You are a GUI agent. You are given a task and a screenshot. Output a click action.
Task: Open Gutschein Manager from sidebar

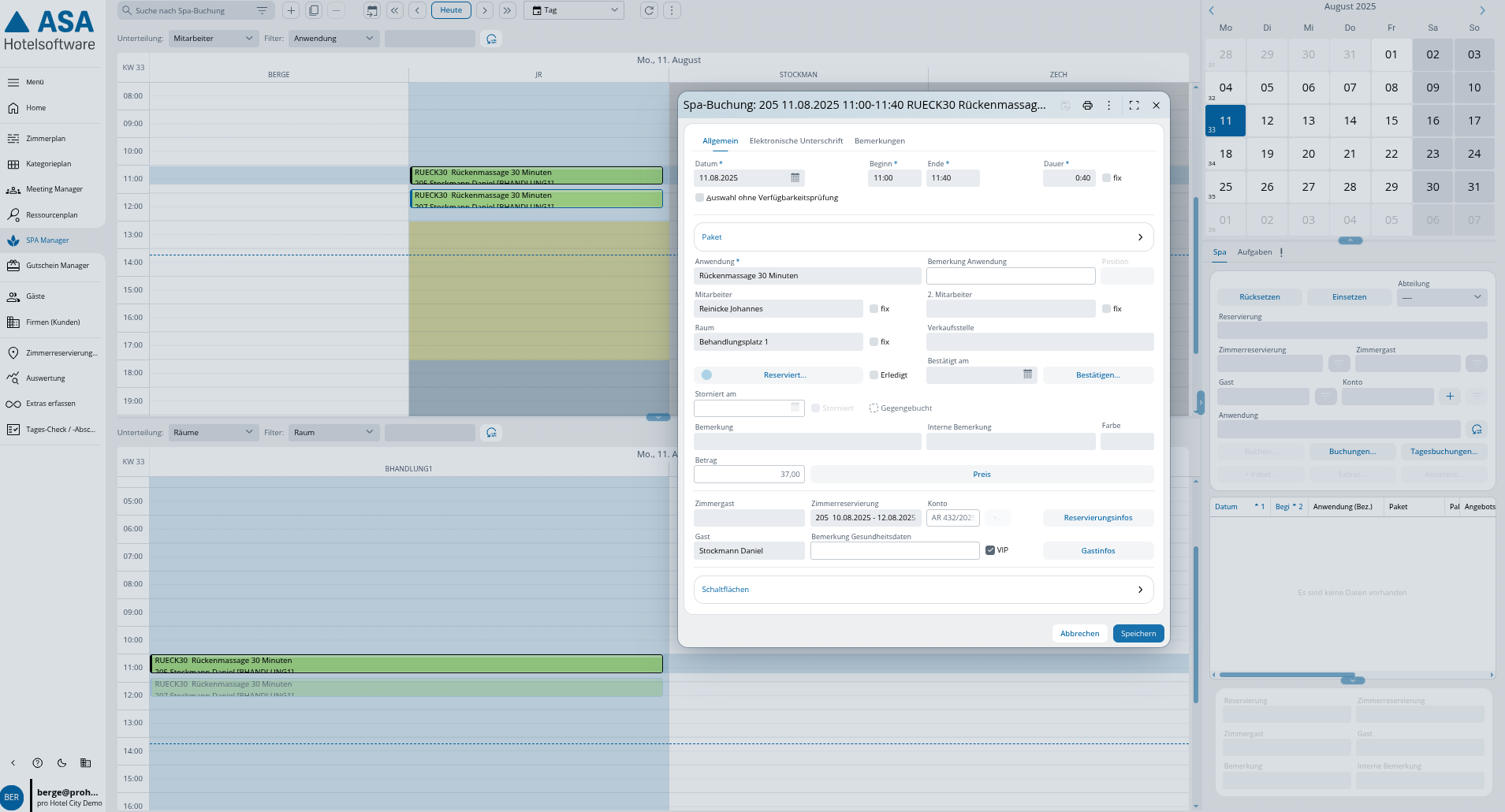57,266
